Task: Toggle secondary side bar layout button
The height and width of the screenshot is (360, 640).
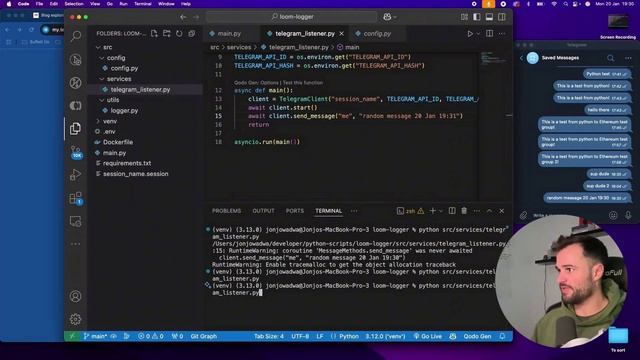Action: click(502, 17)
